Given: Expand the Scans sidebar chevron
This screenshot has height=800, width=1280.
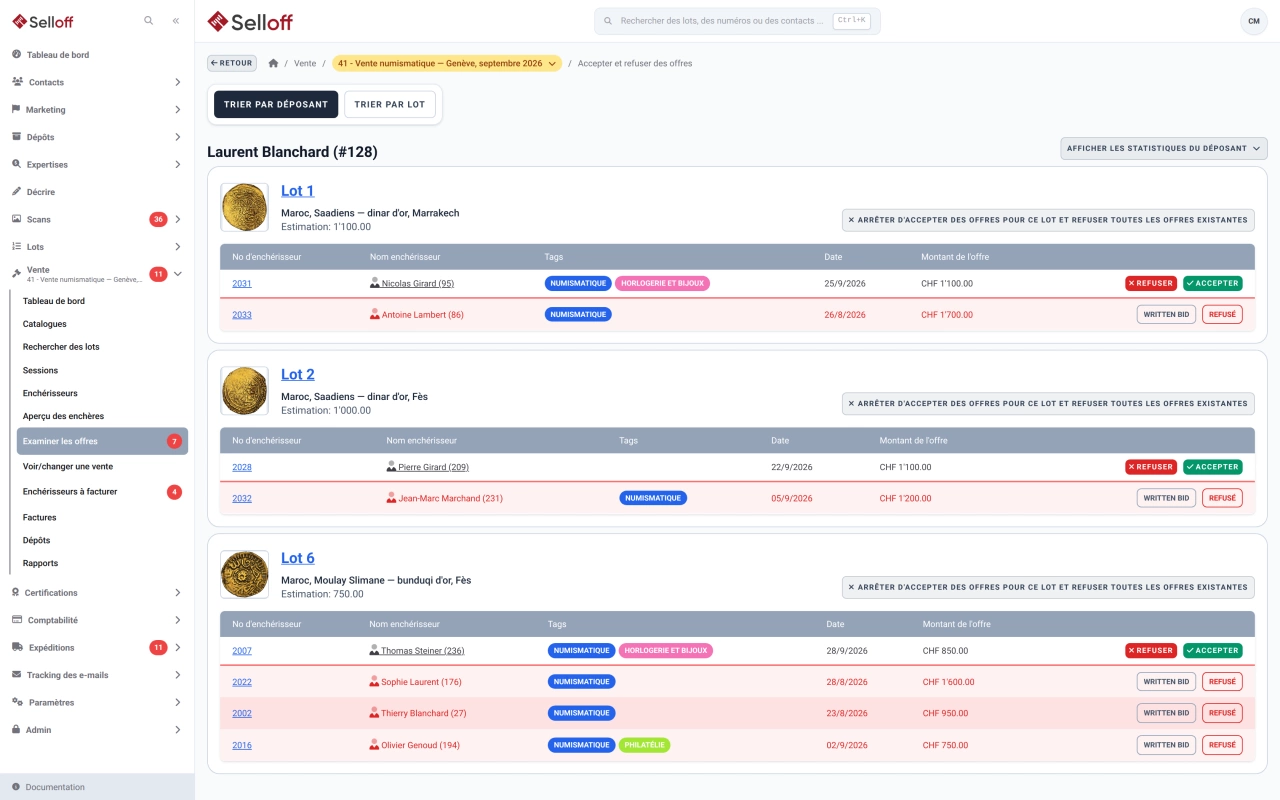Looking at the screenshot, I should pos(177,219).
